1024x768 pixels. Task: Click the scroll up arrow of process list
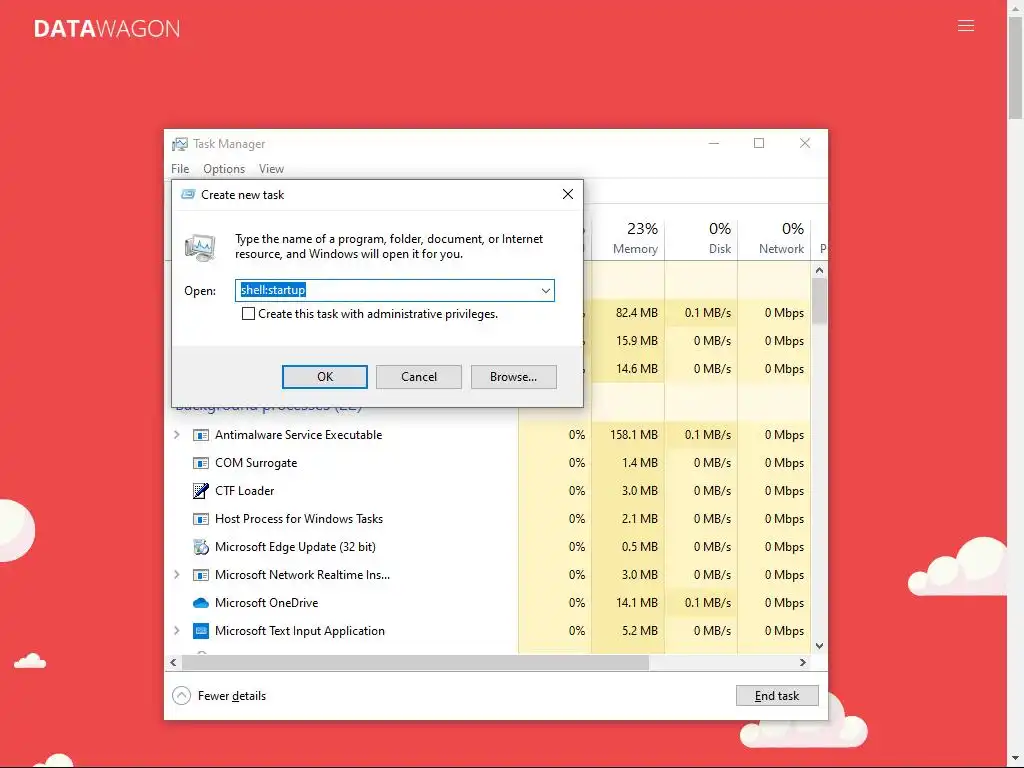pyautogui.click(x=820, y=270)
